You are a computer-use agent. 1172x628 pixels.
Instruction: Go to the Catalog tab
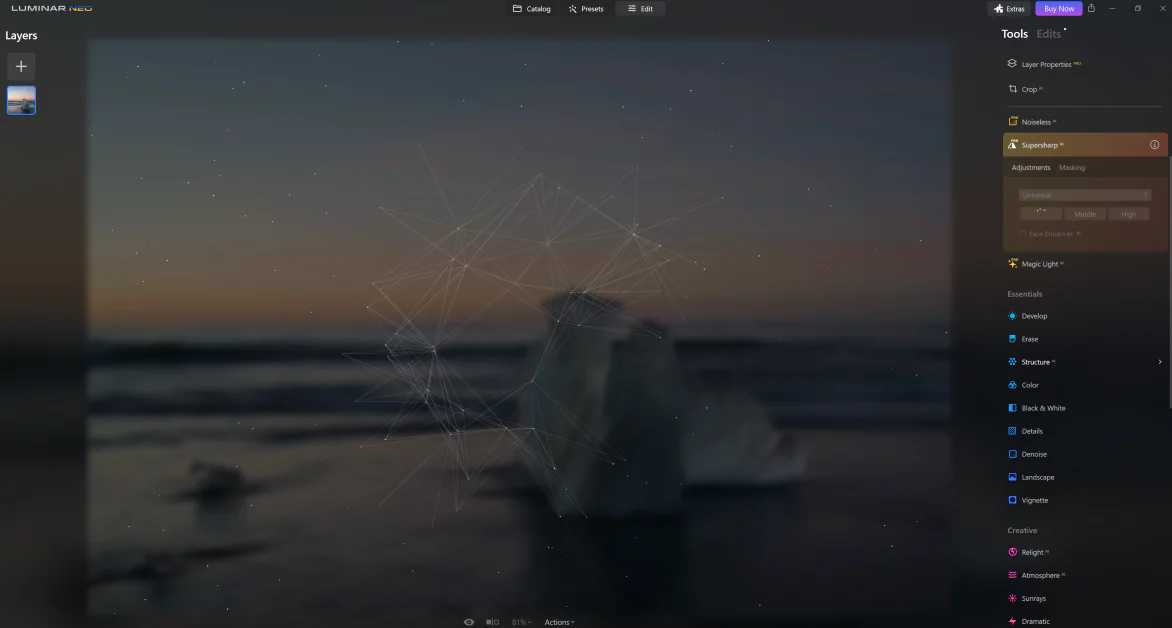click(532, 9)
